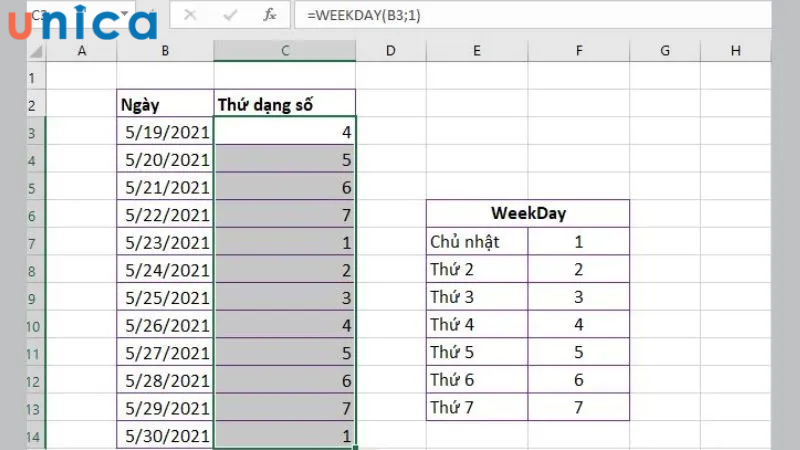The width and height of the screenshot is (800, 450).
Task: Select cell containing date 5/30/2021
Action: coord(165,436)
